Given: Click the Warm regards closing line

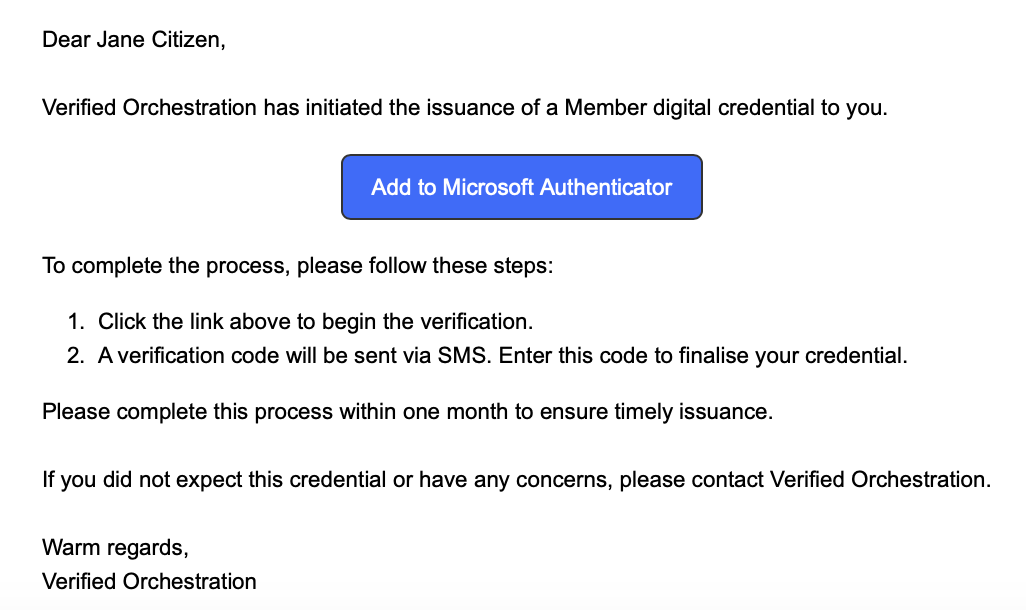Looking at the screenshot, I should tap(115, 547).
